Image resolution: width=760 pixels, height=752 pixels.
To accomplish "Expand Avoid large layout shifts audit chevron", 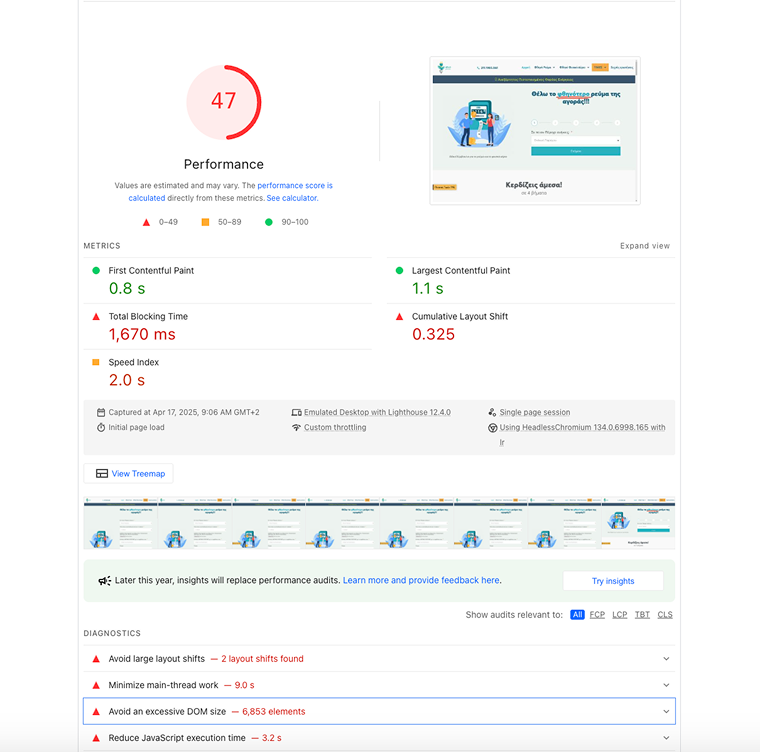I will tap(666, 659).
